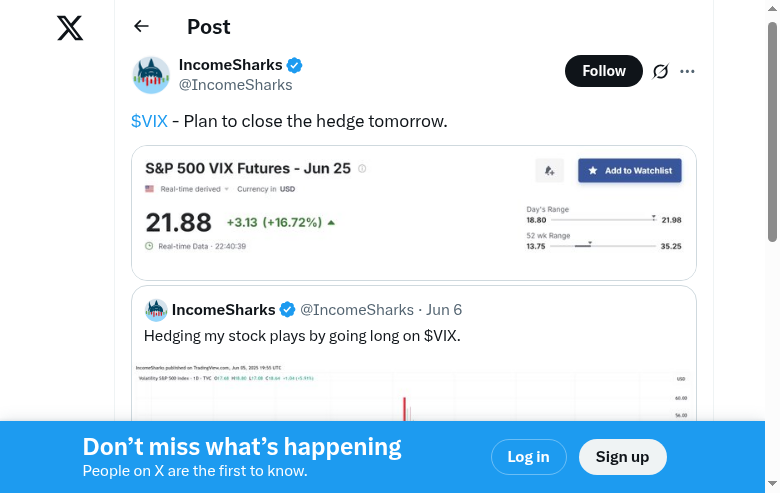Click the info icon after VIX Futures title

point(362,169)
